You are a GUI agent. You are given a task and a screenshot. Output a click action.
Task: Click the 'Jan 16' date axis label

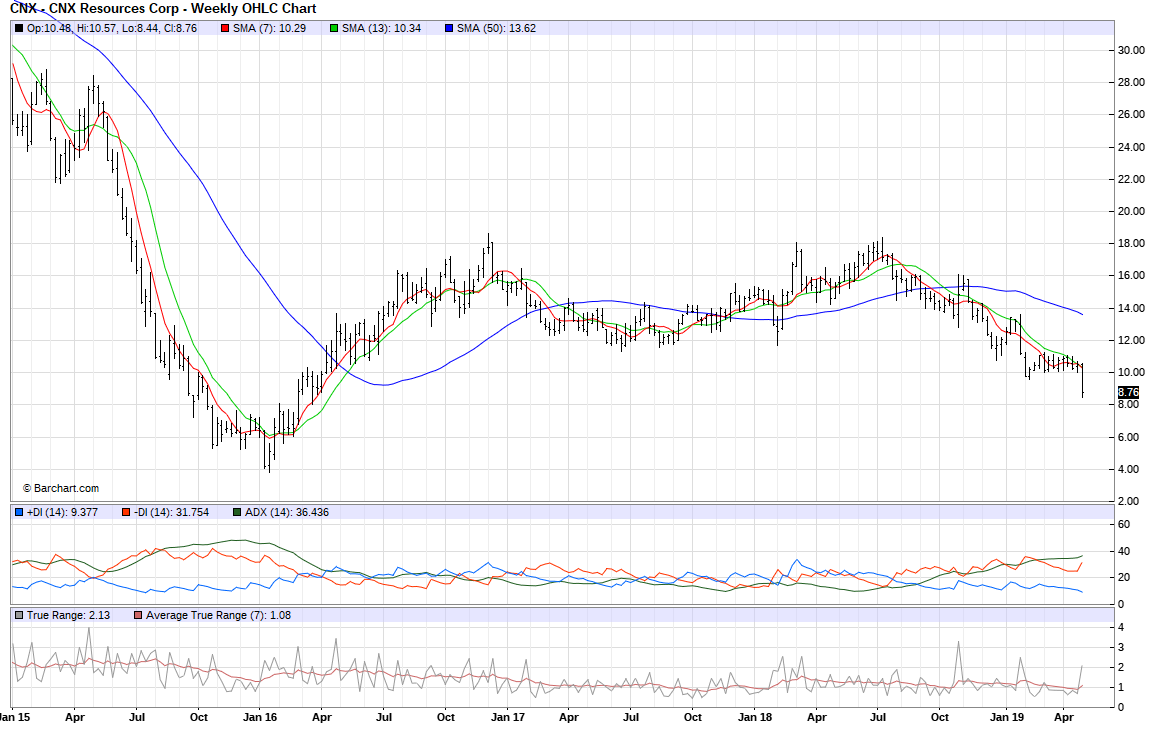[x=260, y=717]
